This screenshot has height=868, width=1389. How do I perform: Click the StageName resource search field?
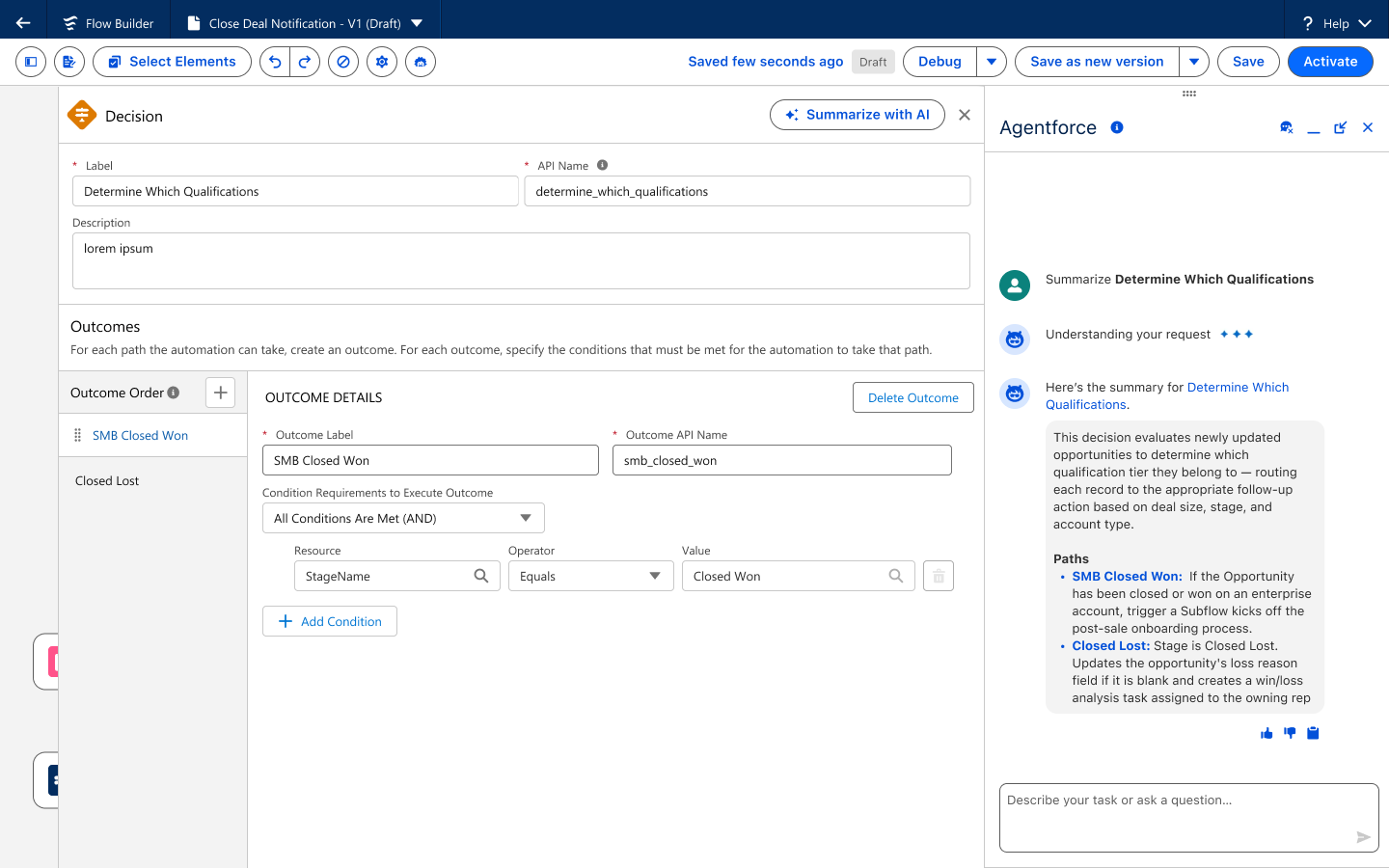point(397,576)
